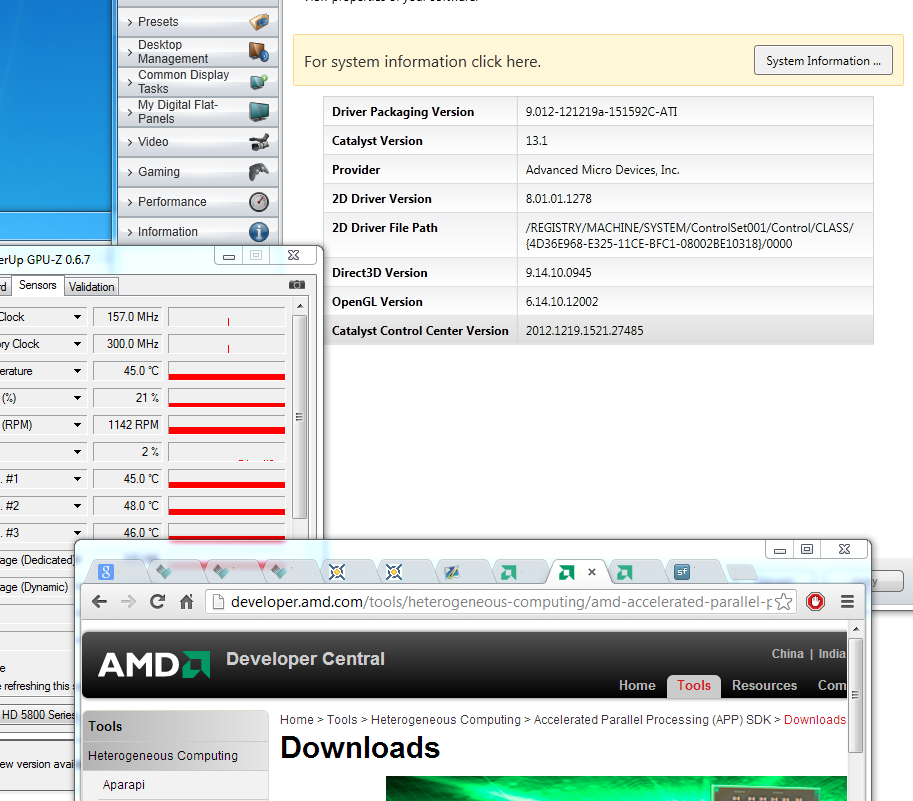Screen dimensions: 913x801
Task: Expand the Gaming section chevron
Action: pyautogui.click(x=130, y=172)
